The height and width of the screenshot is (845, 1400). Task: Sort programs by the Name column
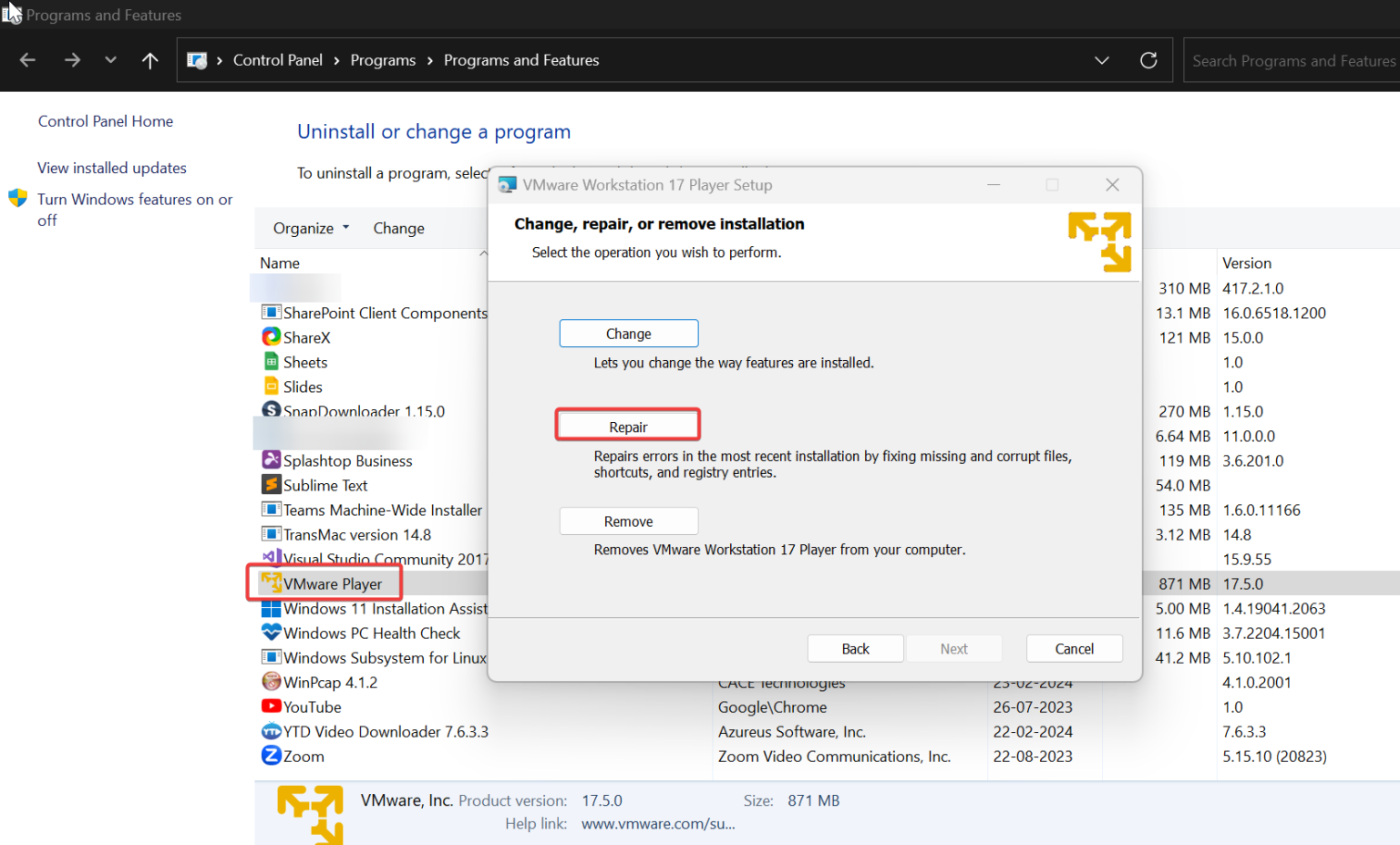[x=279, y=263]
